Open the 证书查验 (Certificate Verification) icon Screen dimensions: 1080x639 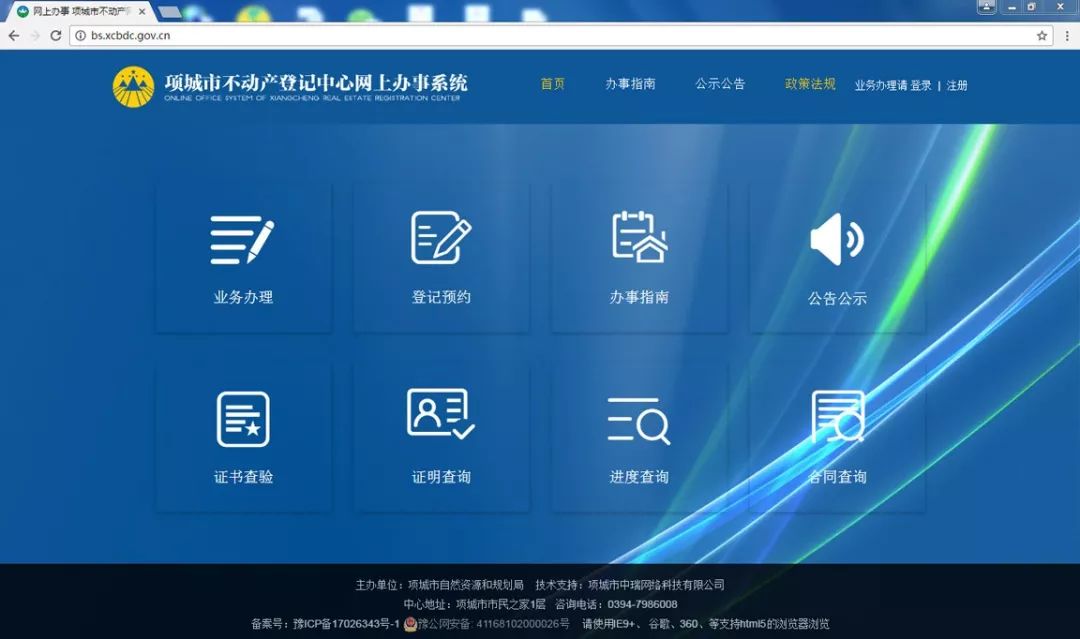click(x=242, y=420)
